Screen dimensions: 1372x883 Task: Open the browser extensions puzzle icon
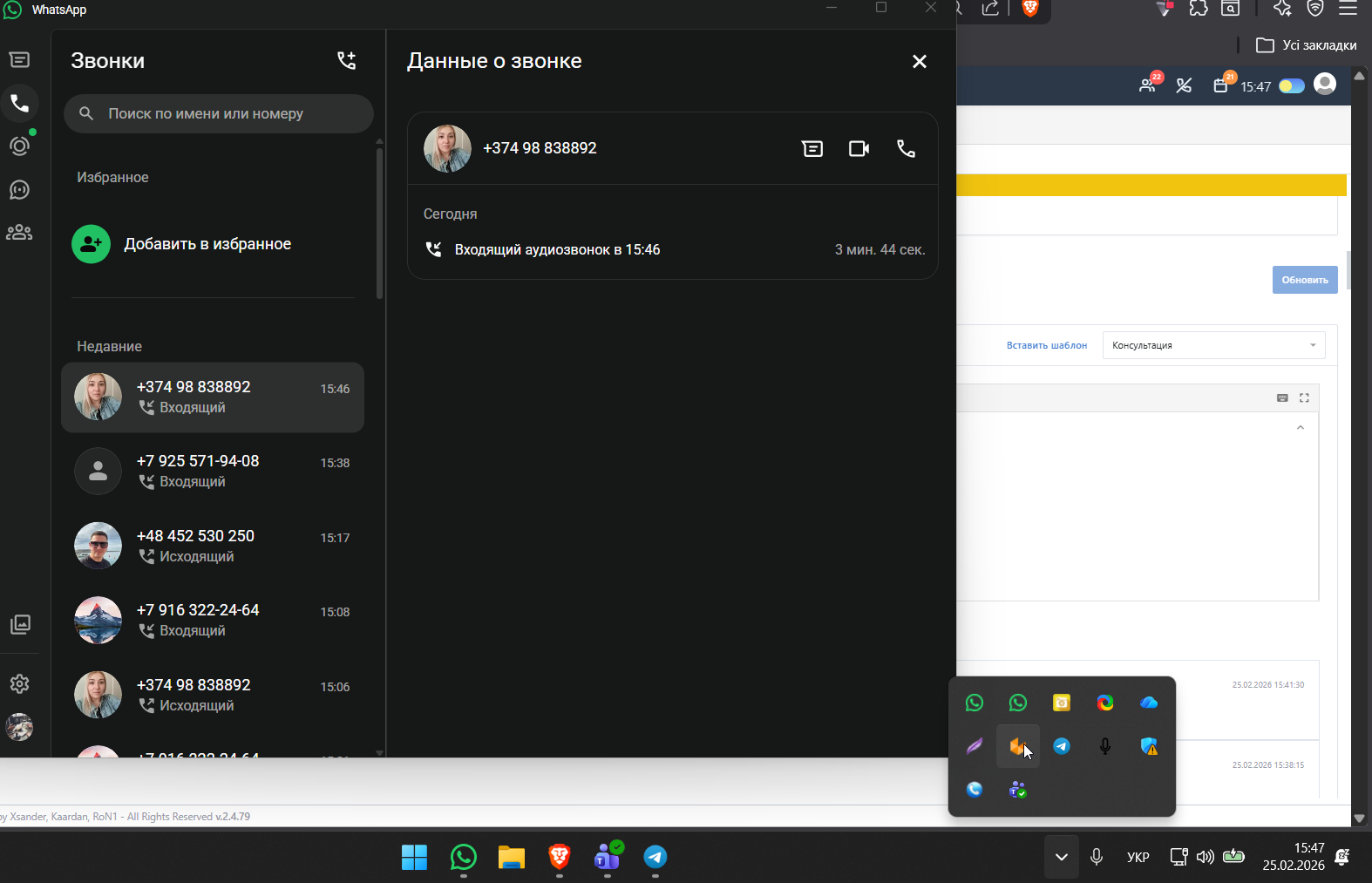(1199, 9)
